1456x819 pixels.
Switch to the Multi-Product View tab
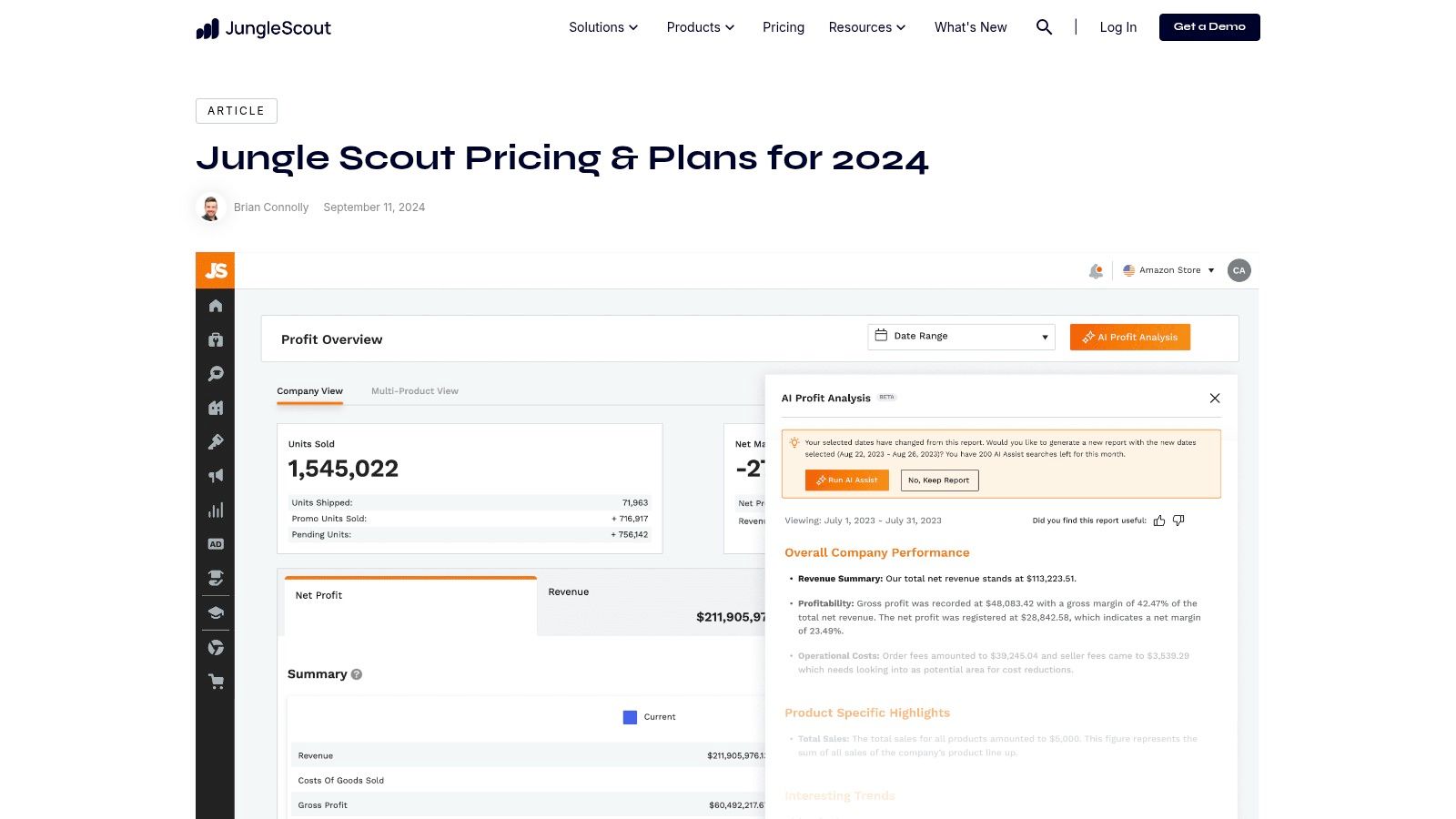pos(415,390)
